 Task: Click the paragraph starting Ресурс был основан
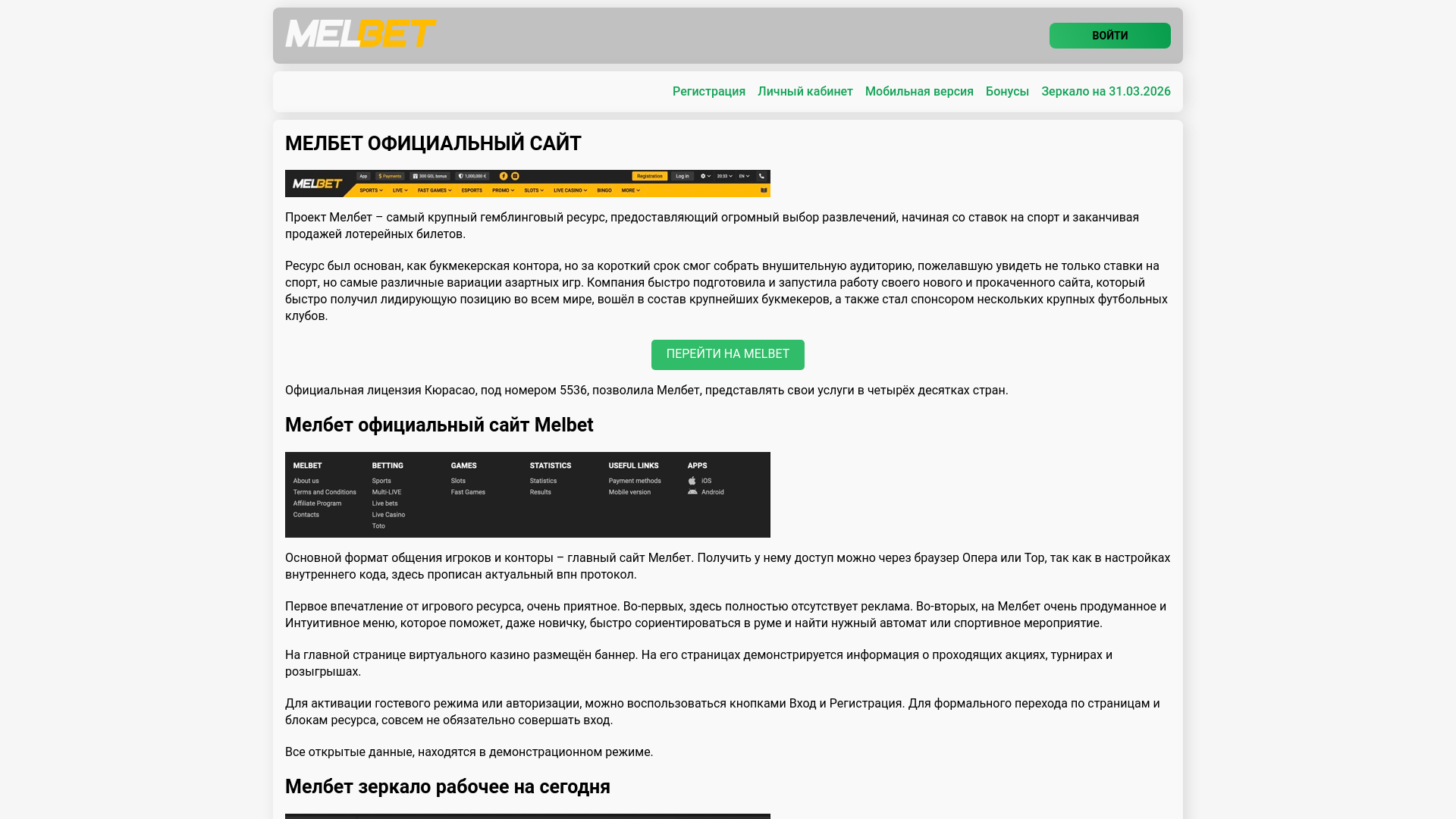(x=726, y=291)
